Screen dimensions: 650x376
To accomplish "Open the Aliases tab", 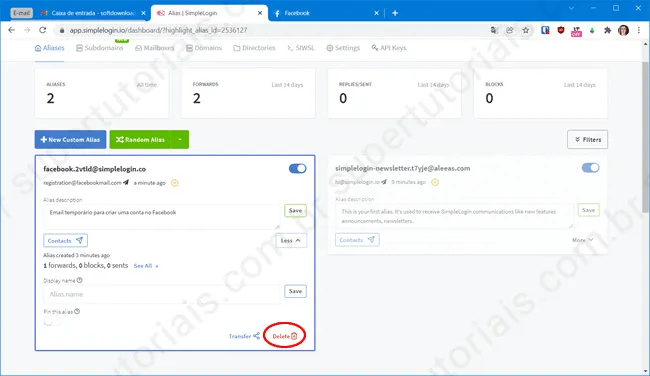I will tap(49, 48).
